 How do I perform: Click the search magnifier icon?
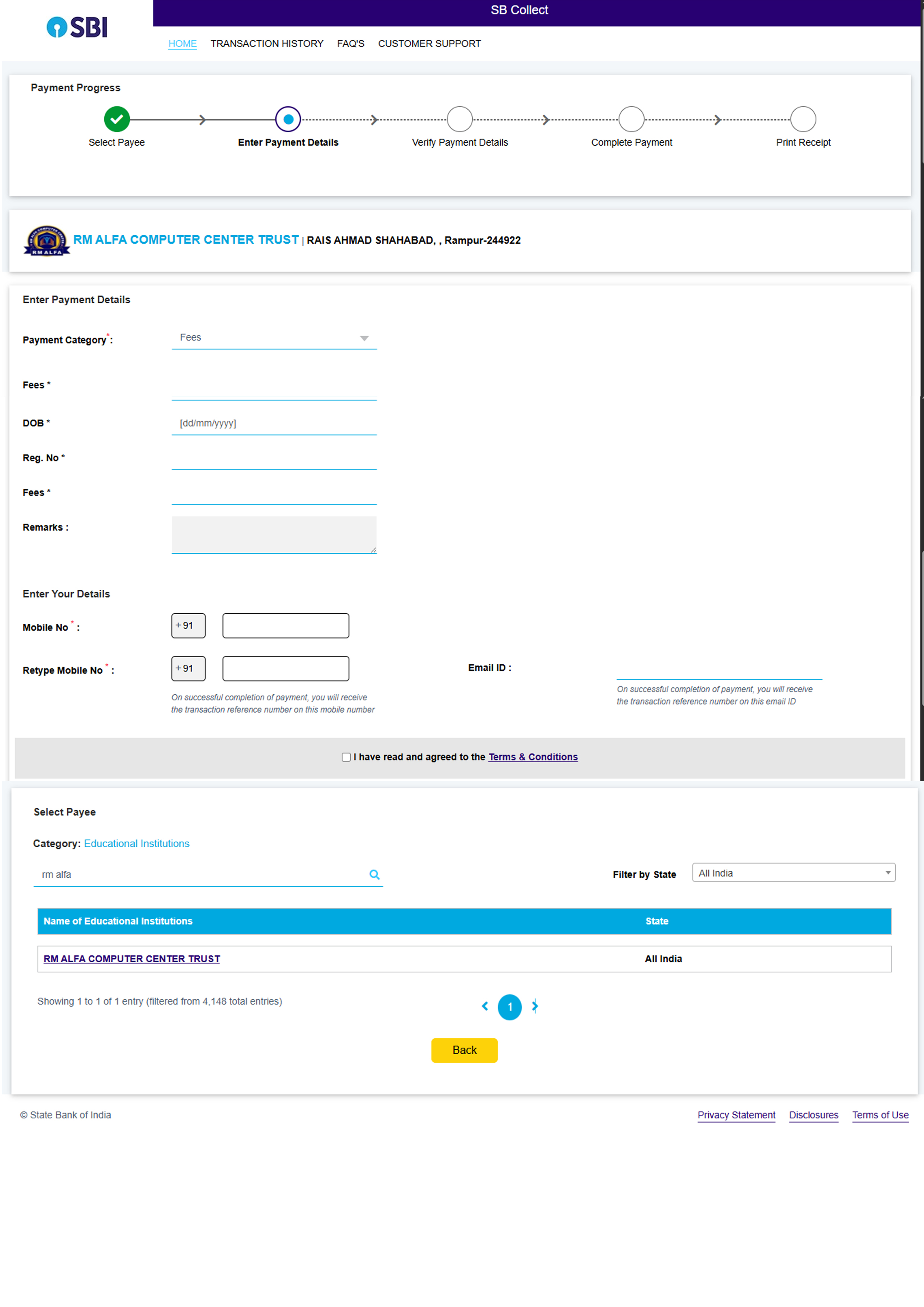pyautogui.click(x=374, y=874)
